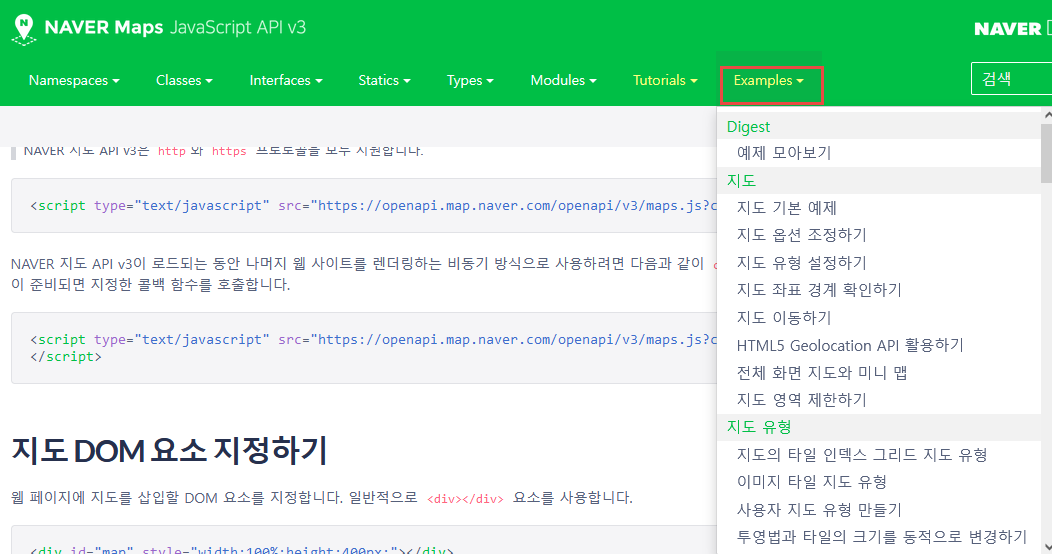
Task: Expand the Namespaces dropdown menu
Action: coord(74,80)
